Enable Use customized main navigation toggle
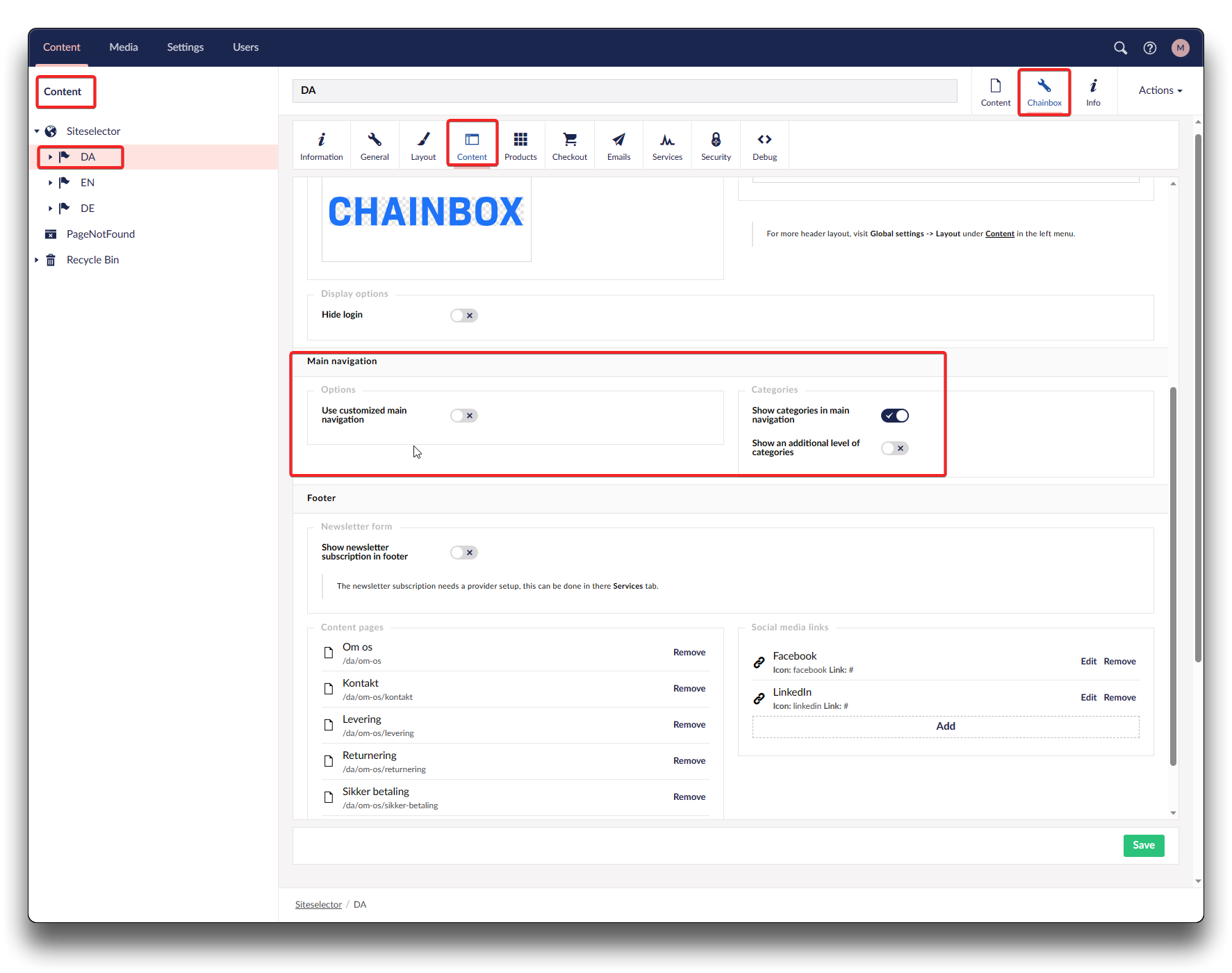Image resolution: width=1232 pixels, height=973 pixels. pos(463,416)
